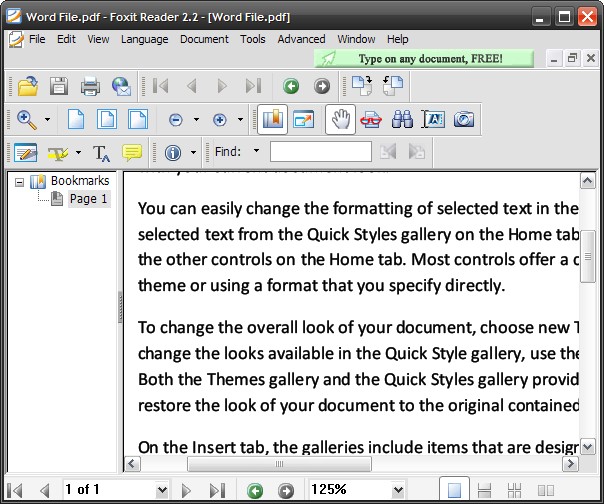This screenshot has height=504, width=604.
Task: Toggle full screen view icon
Action: (x=304, y=119)
